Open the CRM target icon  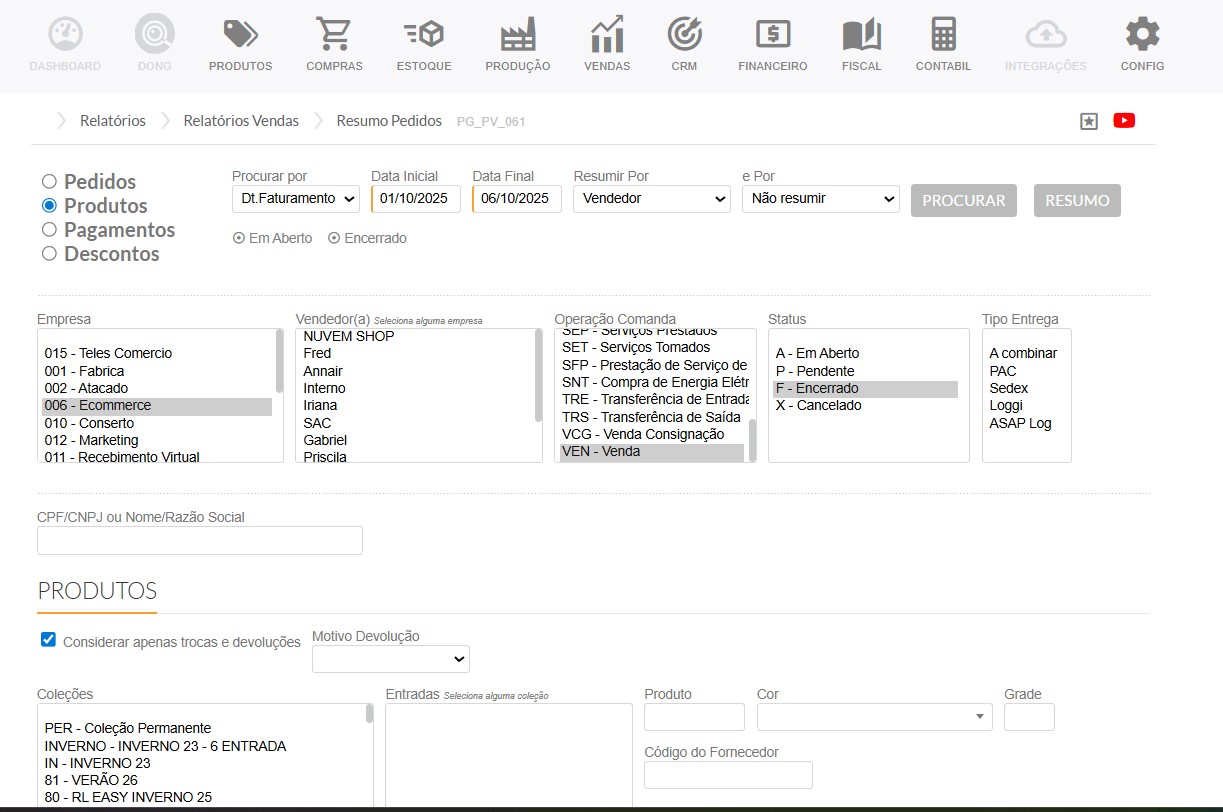684,35
